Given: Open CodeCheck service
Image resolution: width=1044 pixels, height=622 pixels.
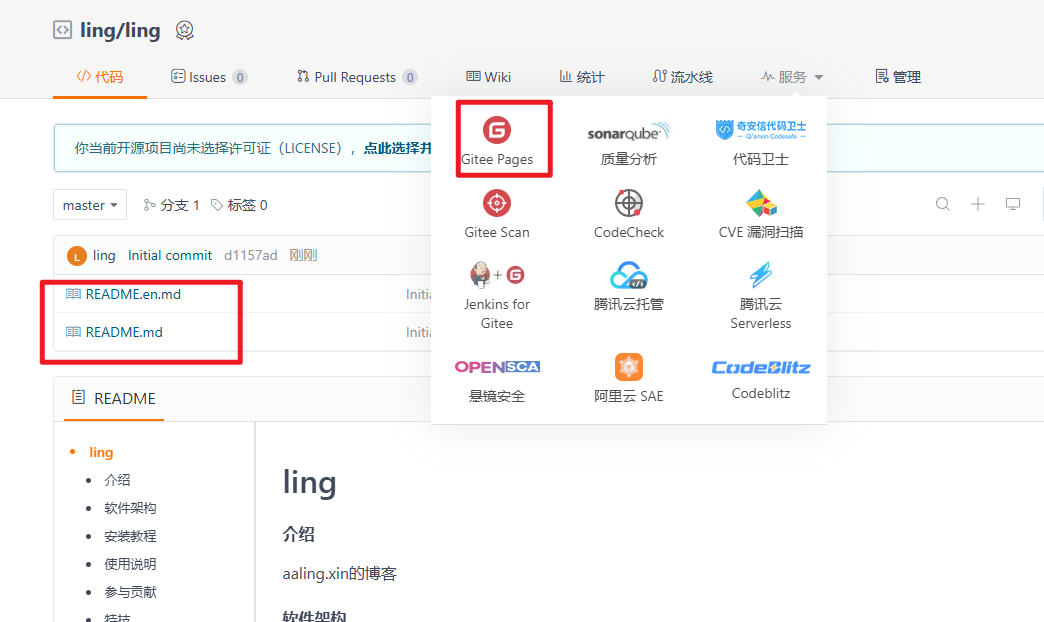Looking at the screenshot, I should (628, 213).
